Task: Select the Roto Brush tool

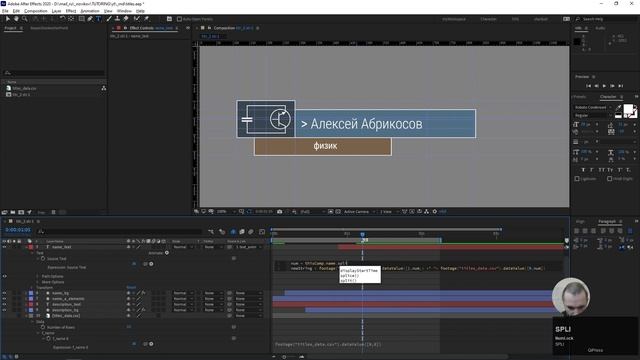Action: (x=137, y=19)
